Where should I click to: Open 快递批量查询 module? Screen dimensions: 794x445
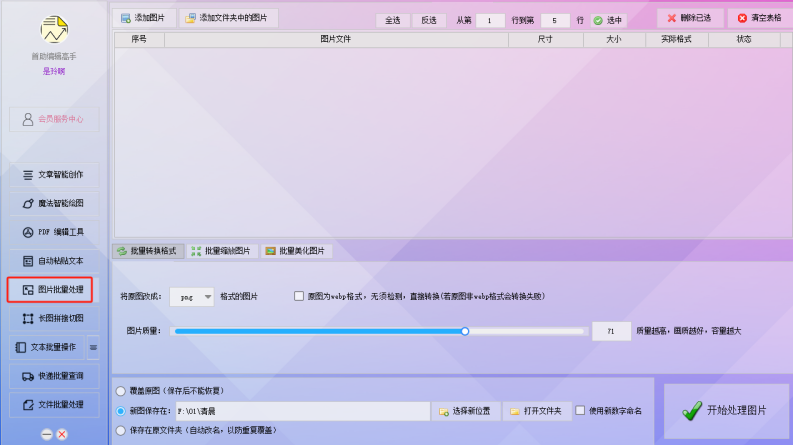(54, 376)
